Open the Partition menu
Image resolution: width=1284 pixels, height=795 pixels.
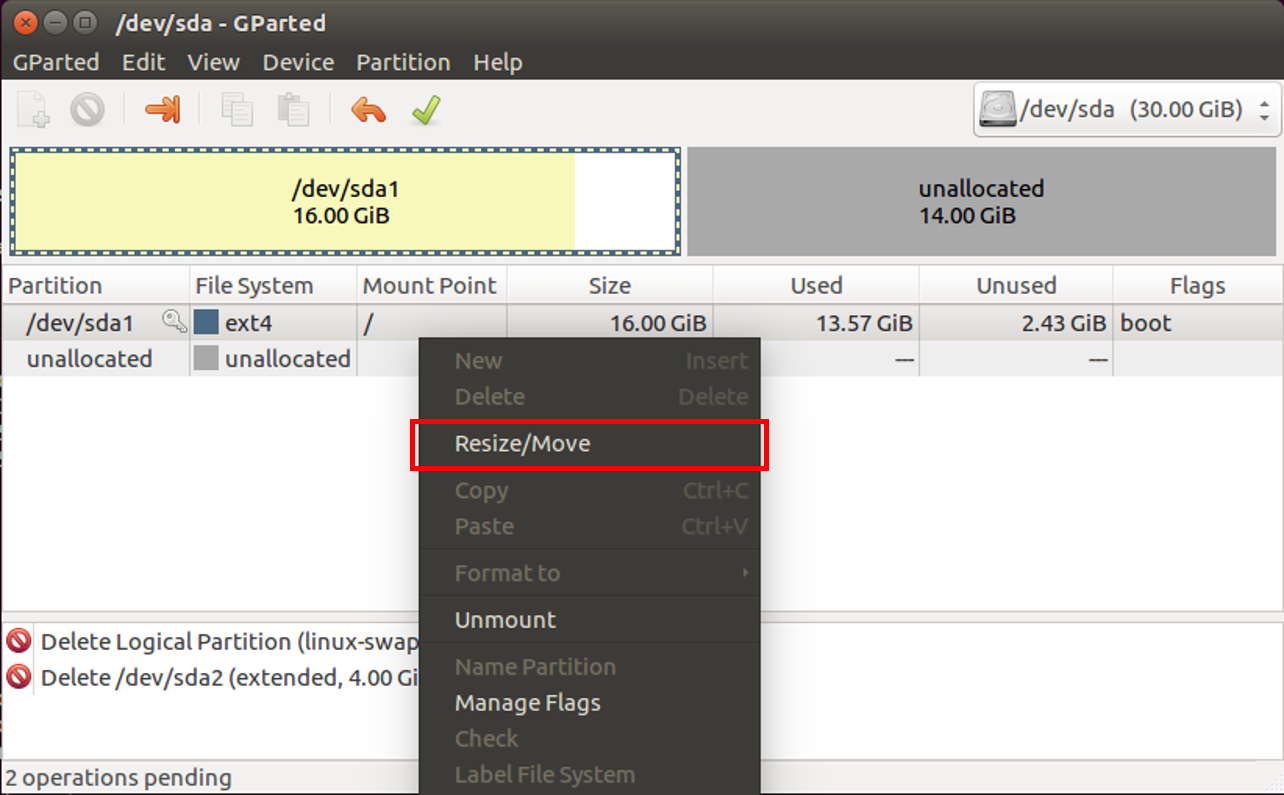(x=403, y=62)
